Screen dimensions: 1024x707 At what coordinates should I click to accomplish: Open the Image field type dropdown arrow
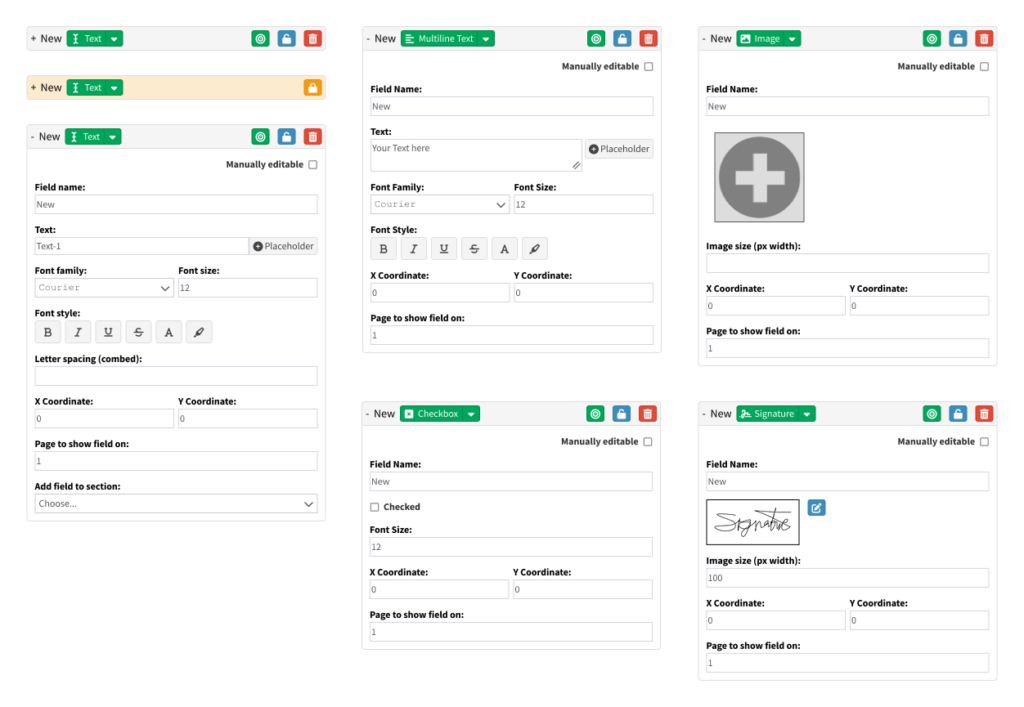coord(792,39)
